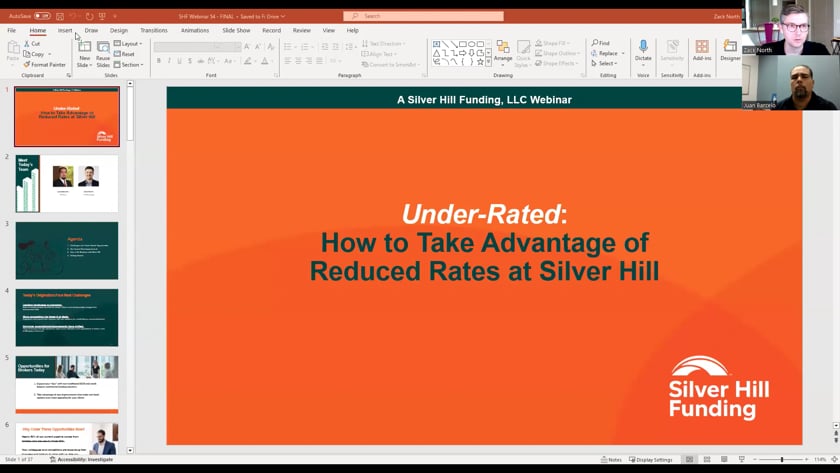
Task: Open the File menu
Action: coord(12,31)
